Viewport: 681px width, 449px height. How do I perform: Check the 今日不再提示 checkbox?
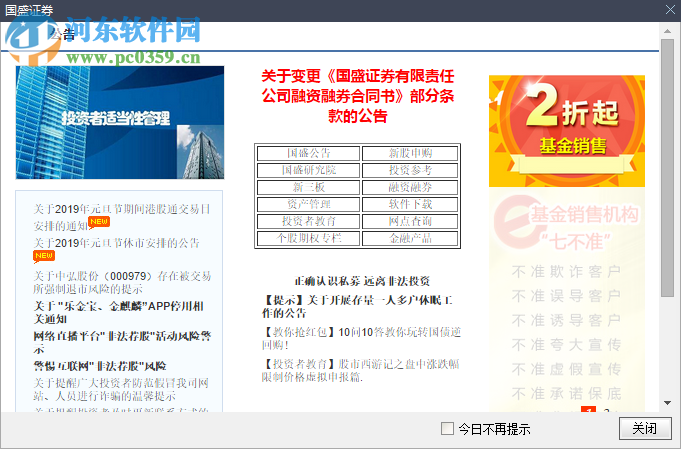point(447,429)
